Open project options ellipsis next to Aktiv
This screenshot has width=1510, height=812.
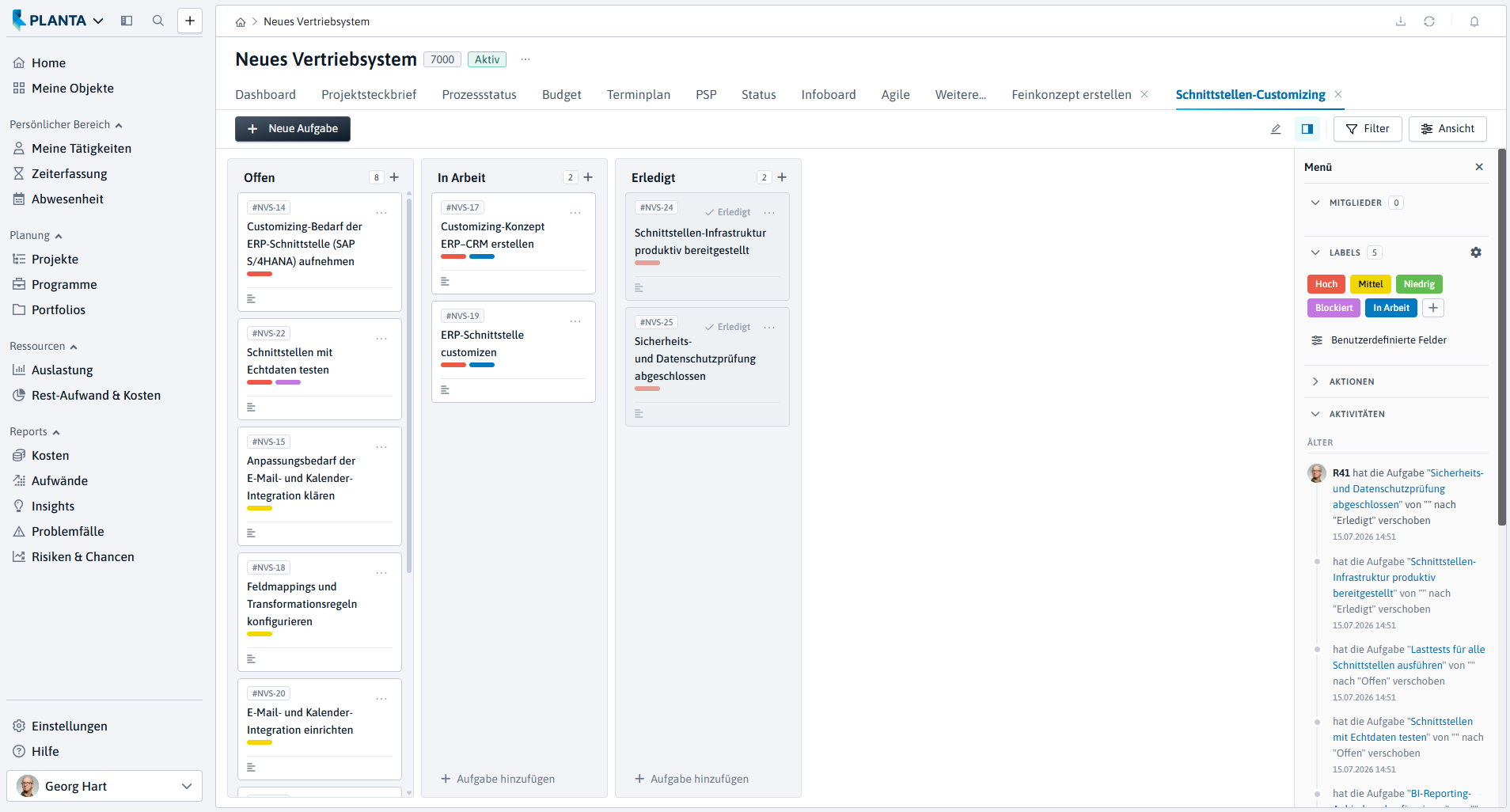click(525, 59)
